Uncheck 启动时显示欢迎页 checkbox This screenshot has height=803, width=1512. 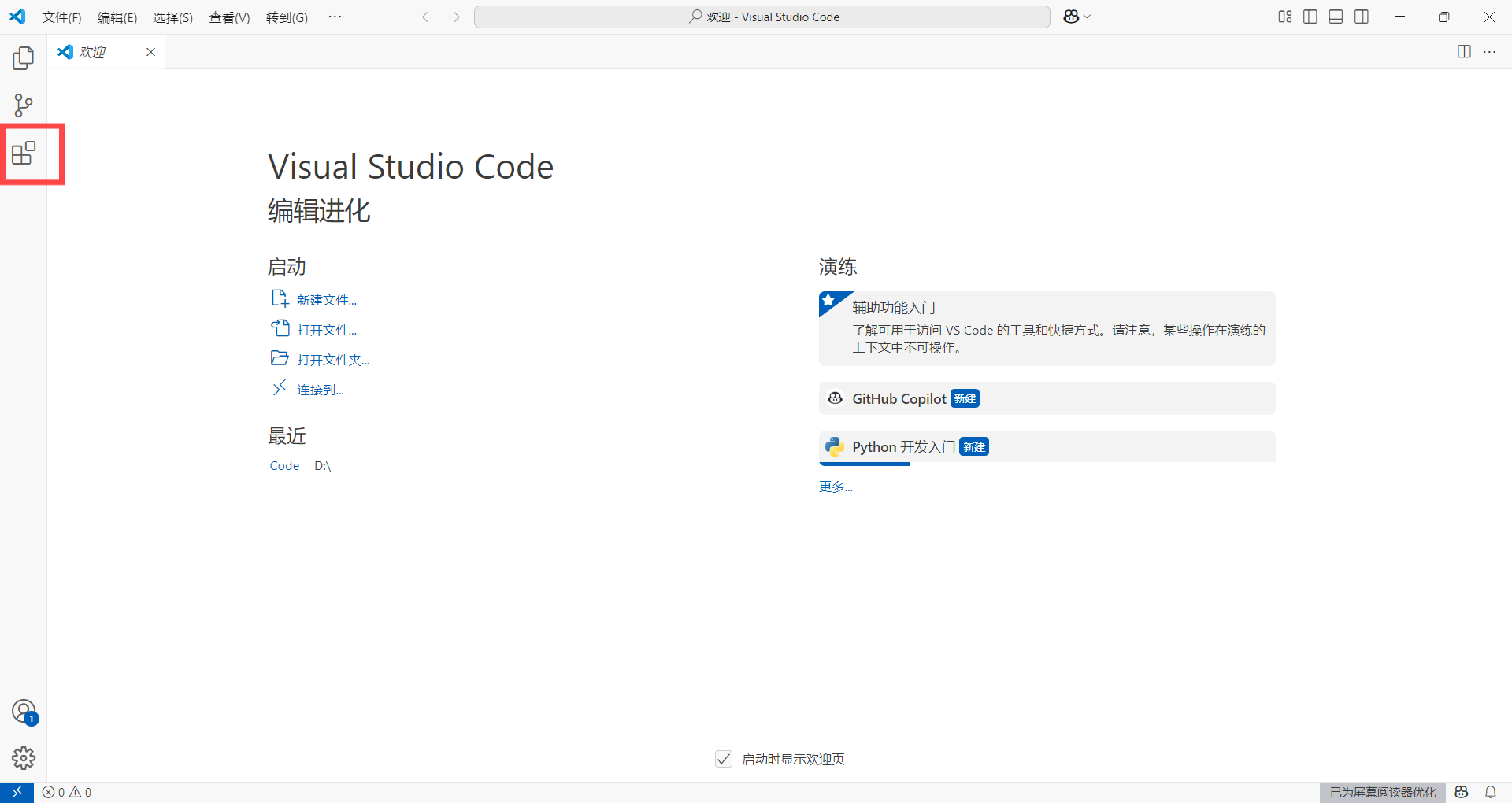pyautogui.click(x=724, y=759)
